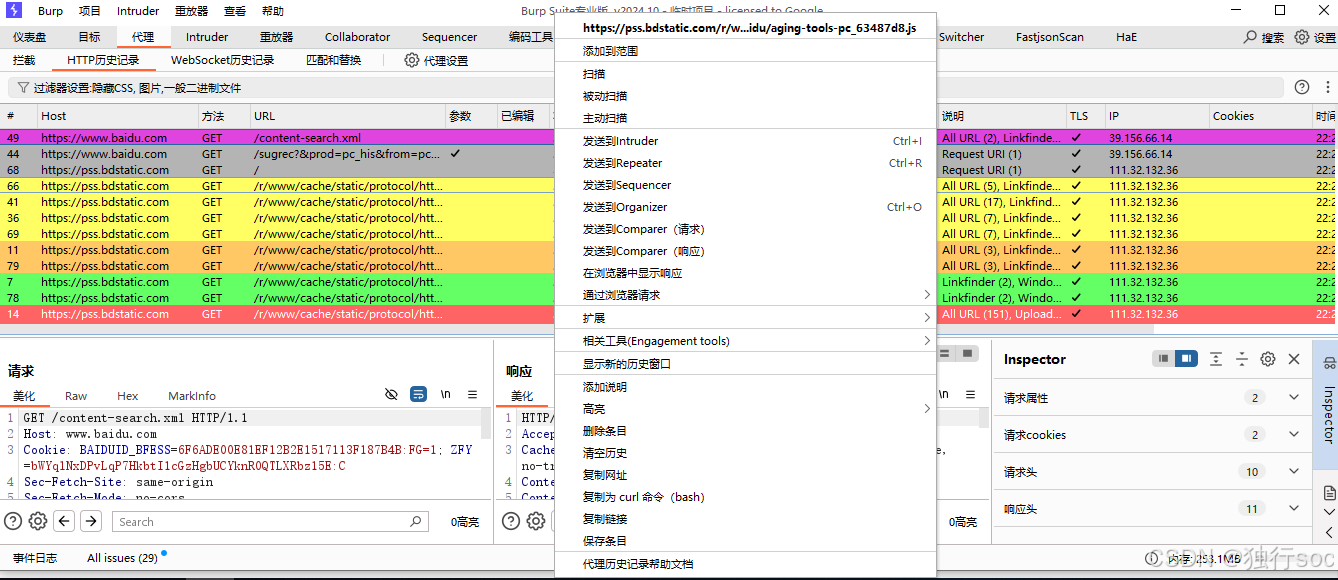
Task: Click Inspector vertical side tab
Action: (x=1328, y=406)
